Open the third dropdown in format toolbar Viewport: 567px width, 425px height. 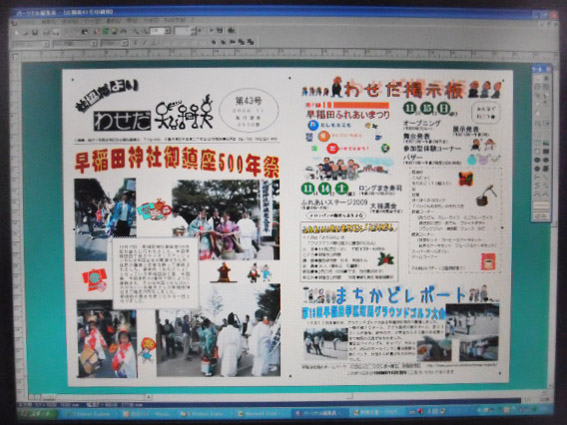125,43
